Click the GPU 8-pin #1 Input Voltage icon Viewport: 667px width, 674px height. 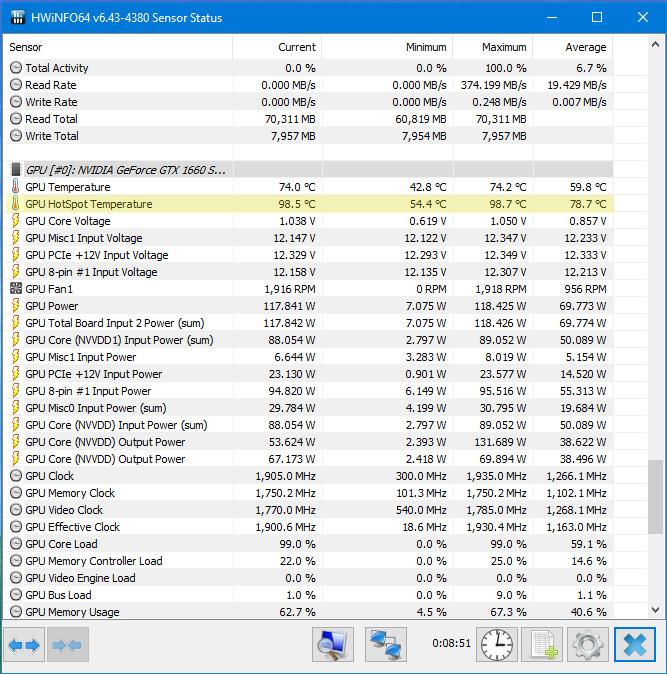coord(15,272)
